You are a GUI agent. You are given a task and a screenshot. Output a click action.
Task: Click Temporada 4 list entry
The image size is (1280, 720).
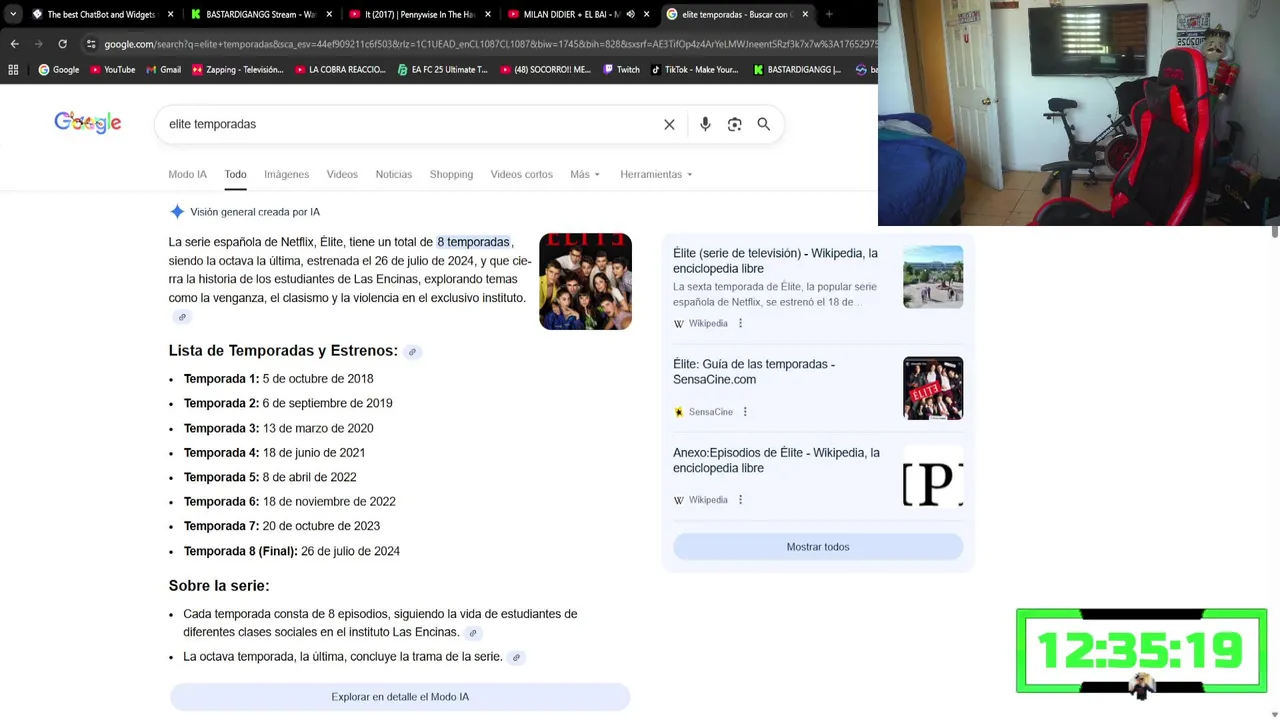coord(274,453)
